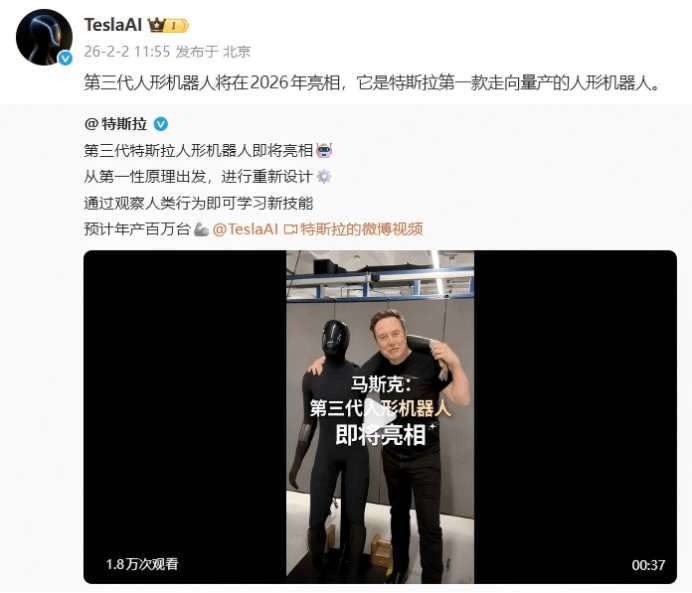Click the video frame showing the robot

(380, 417)
